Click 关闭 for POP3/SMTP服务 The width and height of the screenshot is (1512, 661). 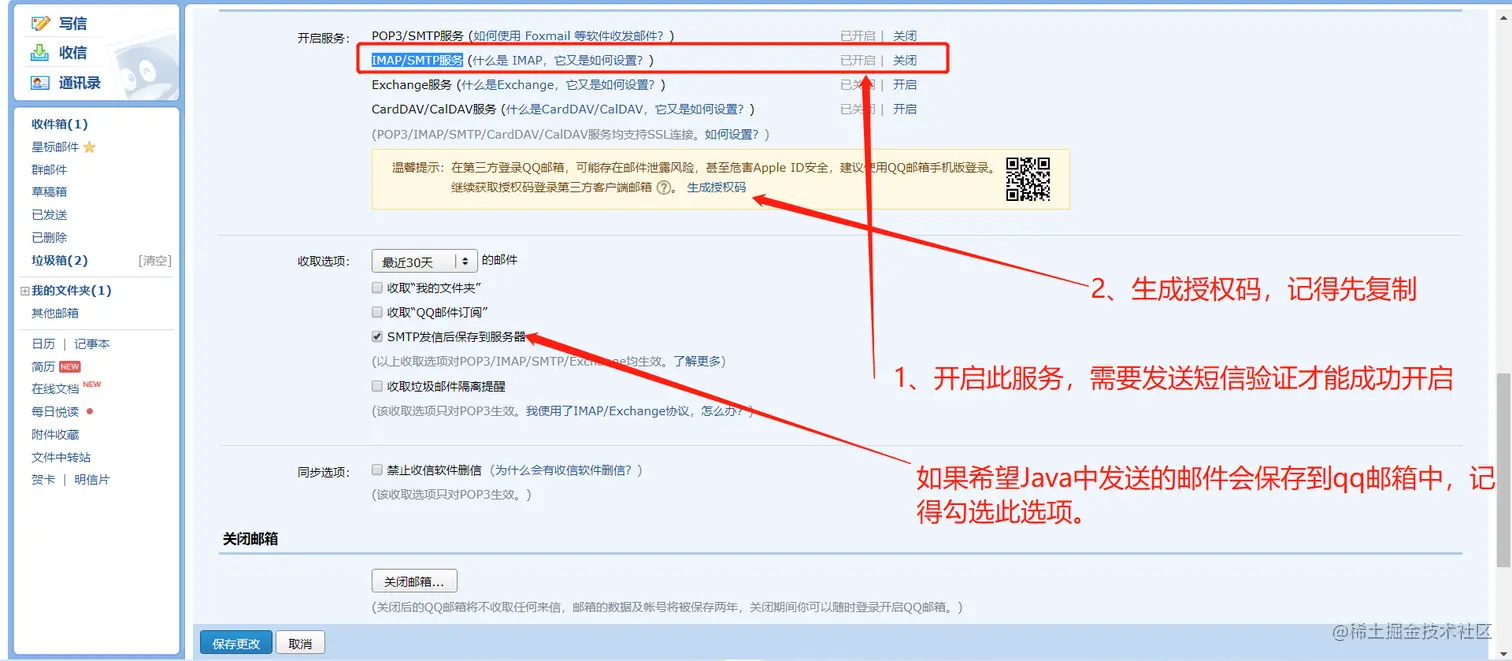point(905,36)
